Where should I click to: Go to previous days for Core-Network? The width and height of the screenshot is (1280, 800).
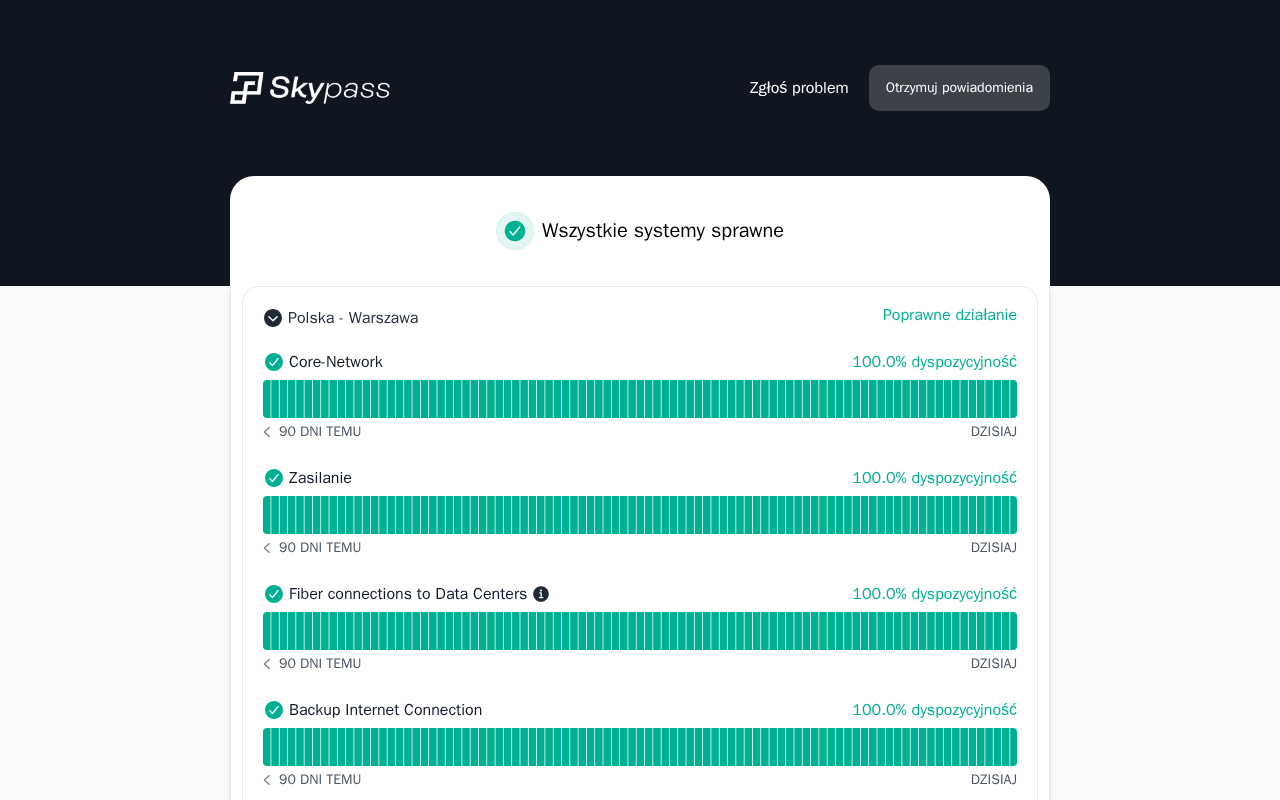coord(267,432)
